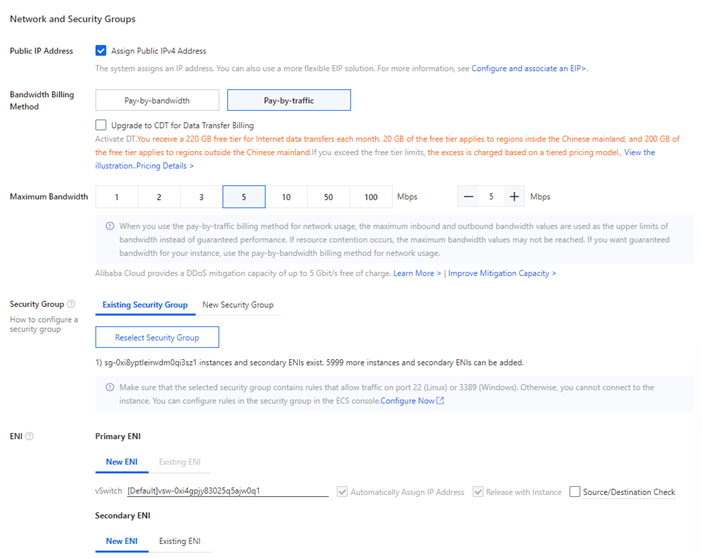Choose 50 Mbps maximum bandwidth
Screen dimensions: 702x558
[x=329, y=197]
